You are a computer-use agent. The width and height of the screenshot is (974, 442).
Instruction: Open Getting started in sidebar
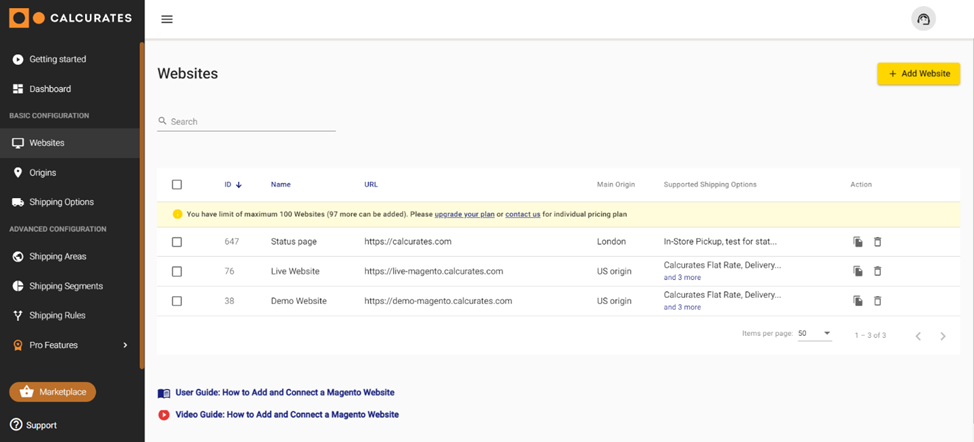70,59
